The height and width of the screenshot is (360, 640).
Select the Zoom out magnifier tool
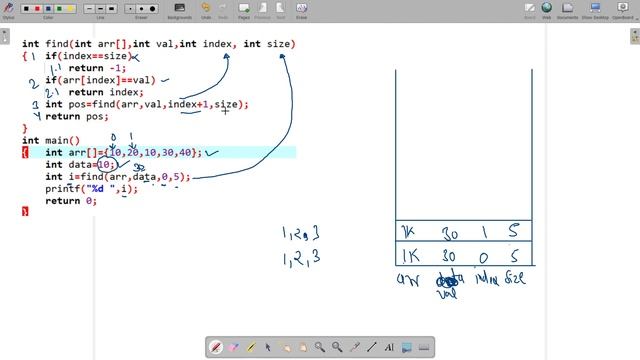click(x=337, y=347)
